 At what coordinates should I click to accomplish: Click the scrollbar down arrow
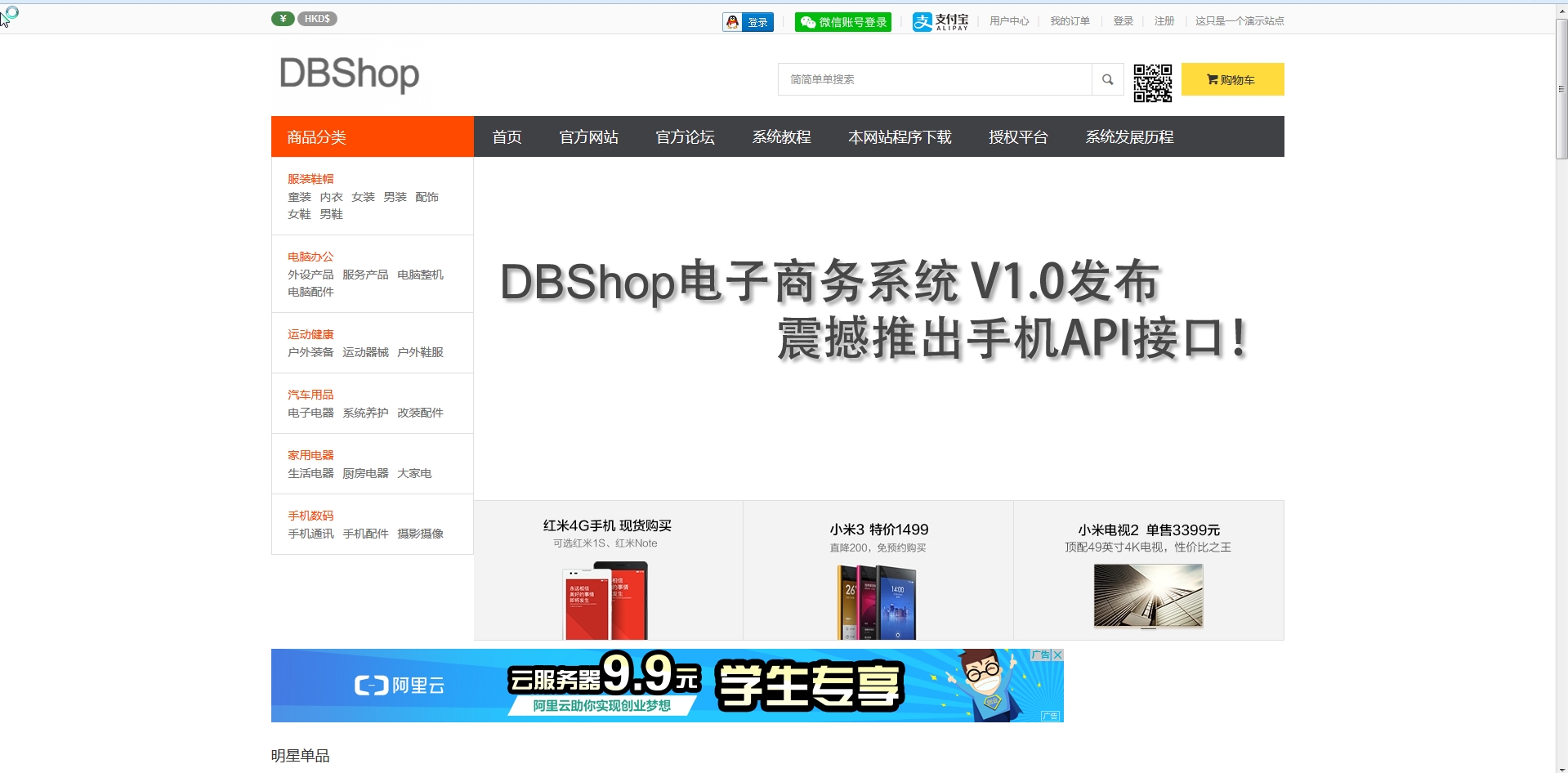click(1561, 768)
